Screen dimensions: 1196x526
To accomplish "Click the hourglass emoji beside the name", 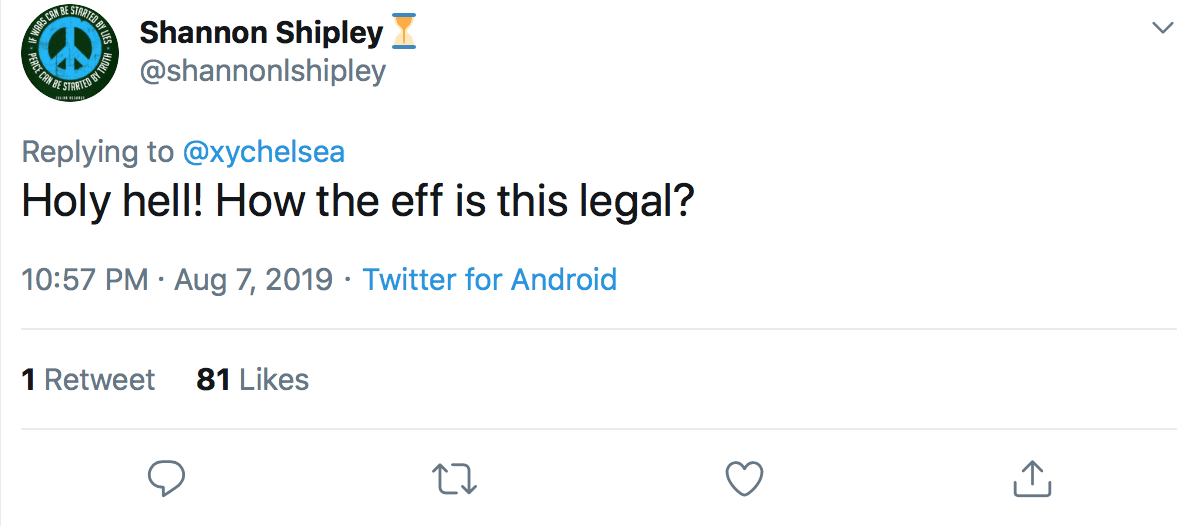I will (x=405, y=33).
